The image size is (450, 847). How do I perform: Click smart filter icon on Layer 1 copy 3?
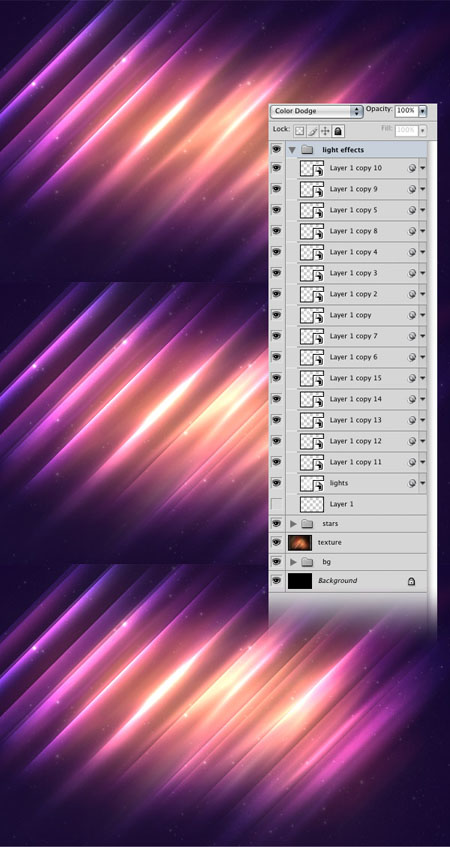coord(412,273)
